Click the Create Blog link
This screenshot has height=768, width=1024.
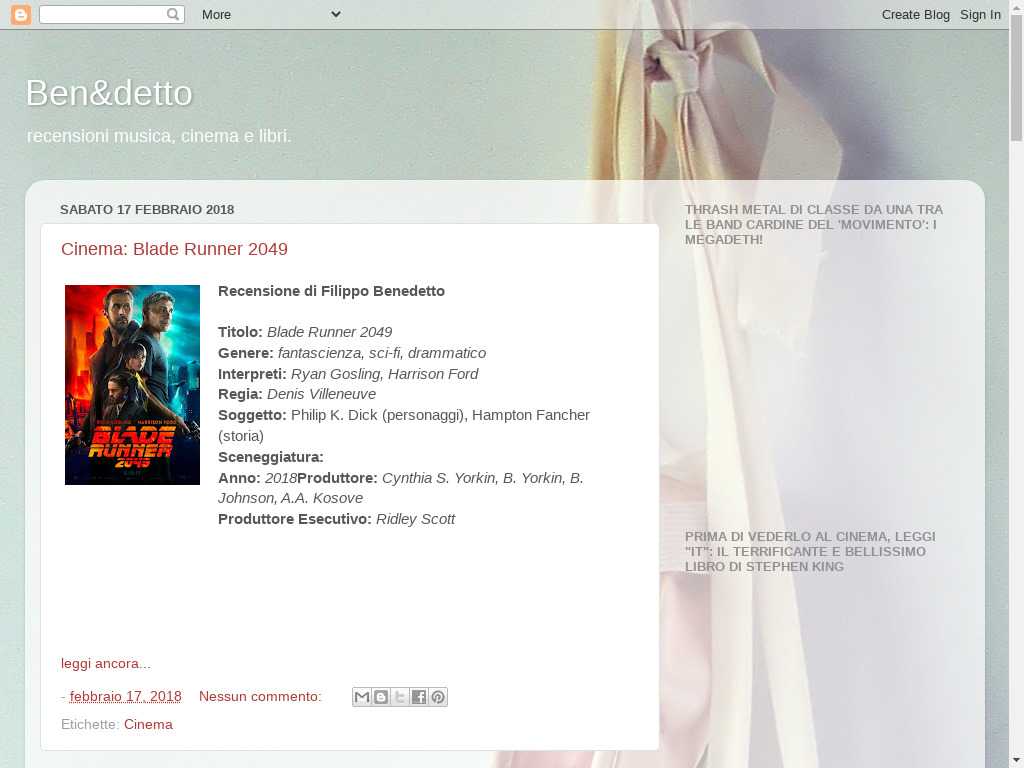[x=916, y=14]
